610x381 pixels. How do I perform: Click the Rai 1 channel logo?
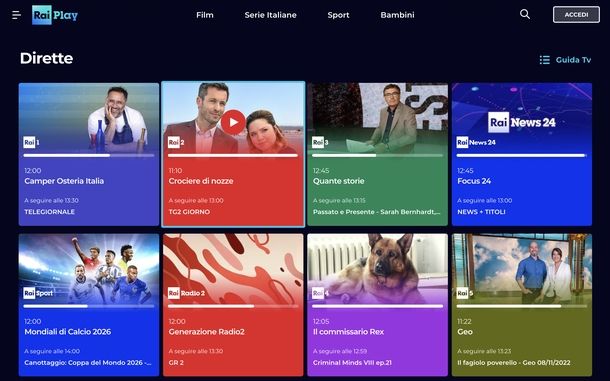[31, 142]
